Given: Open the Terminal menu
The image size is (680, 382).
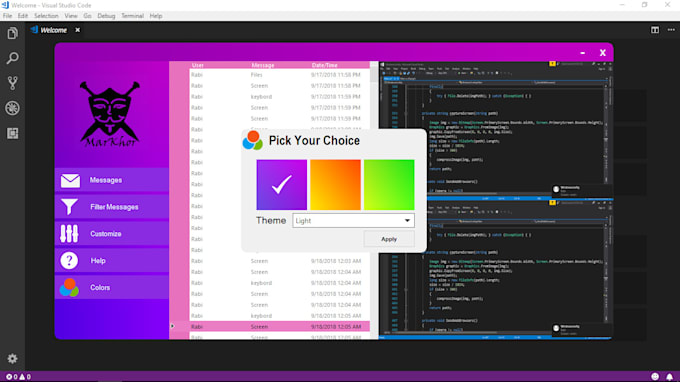Looking at the screenshot, I should tap(132, 16).
